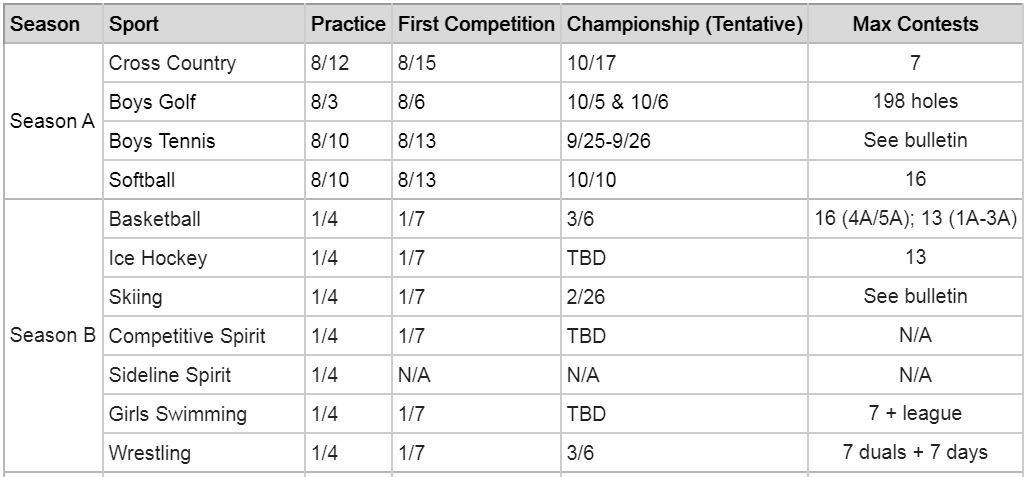Click the Sport column header
The width and height of the screenshot is (1029, 477).
tap(134, 23)
